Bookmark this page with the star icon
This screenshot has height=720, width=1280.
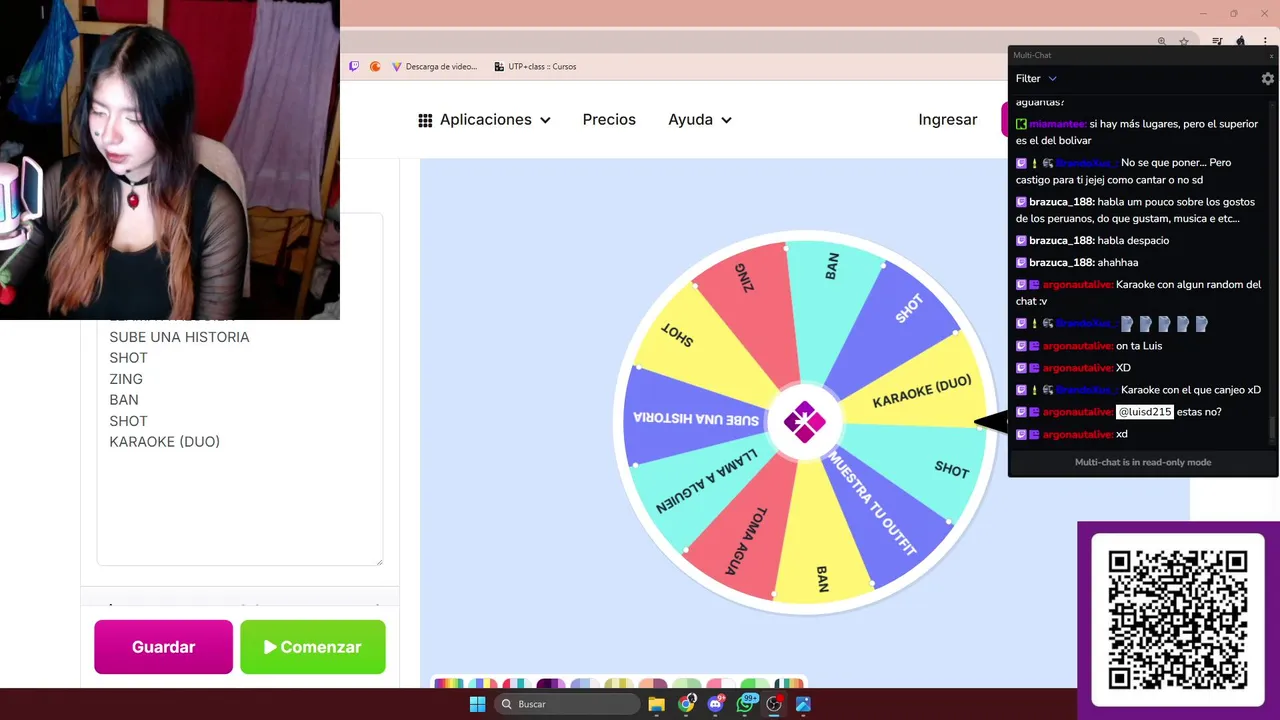coord(1184,41)
